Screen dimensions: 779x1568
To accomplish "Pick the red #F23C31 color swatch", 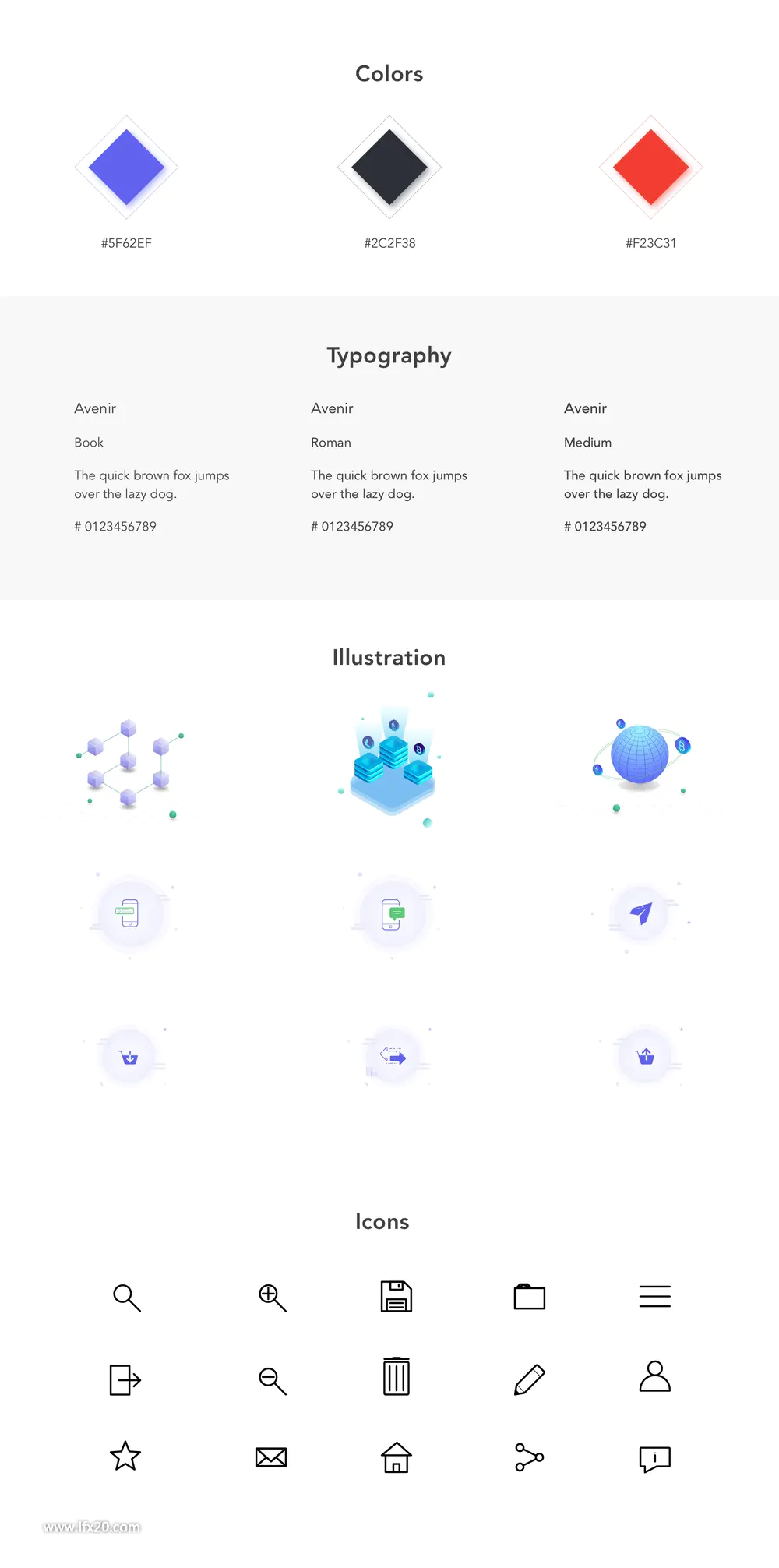I will [x=651, y=167].
